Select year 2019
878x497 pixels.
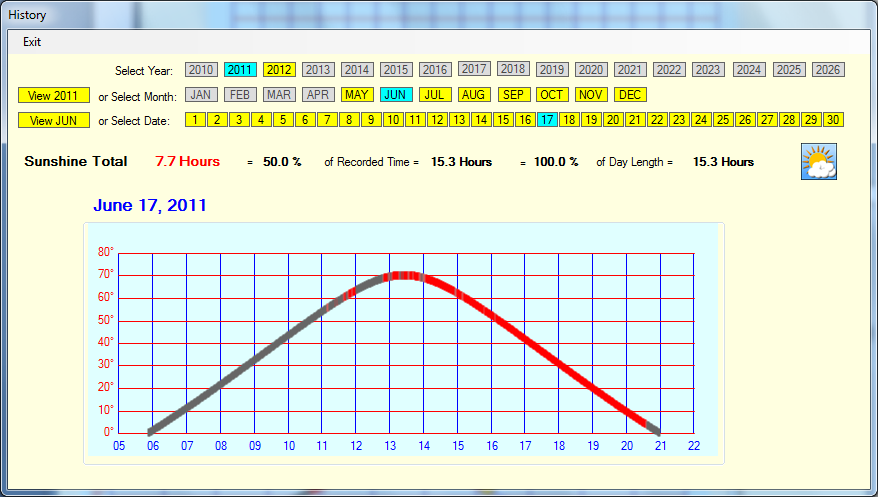click(x=552, y=69)
